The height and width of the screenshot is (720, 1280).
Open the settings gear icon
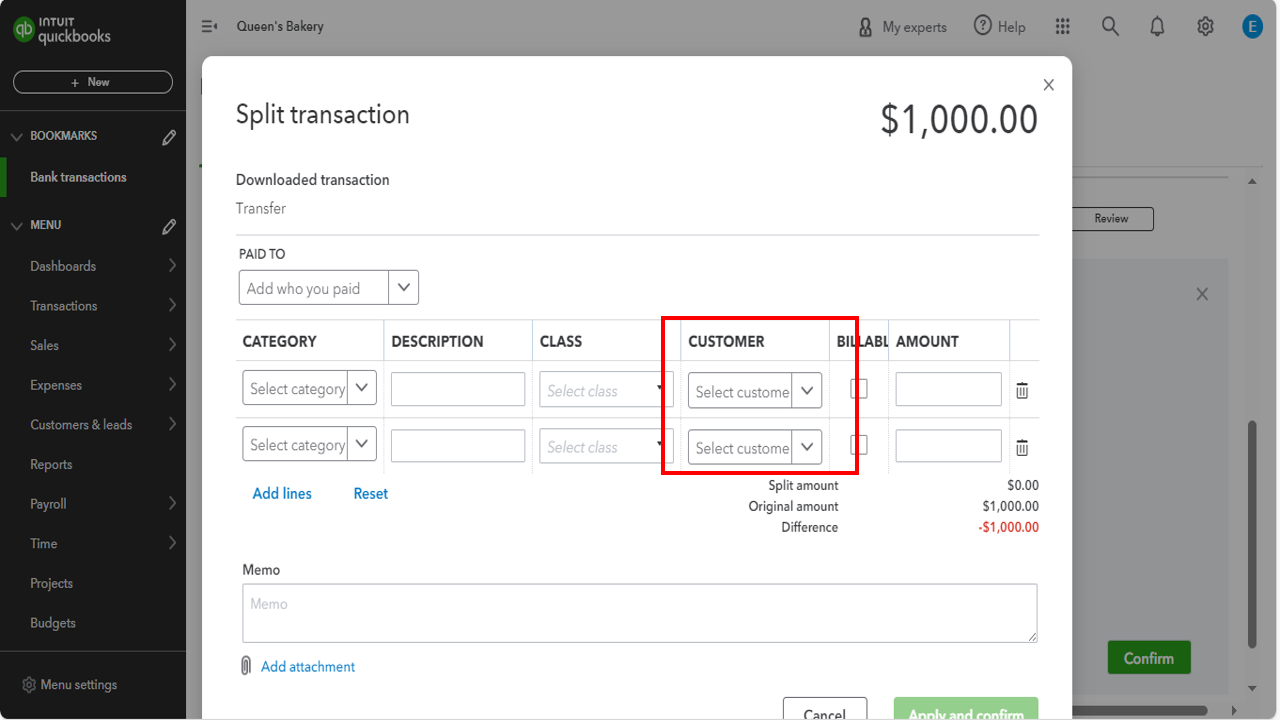point(1205,27)
